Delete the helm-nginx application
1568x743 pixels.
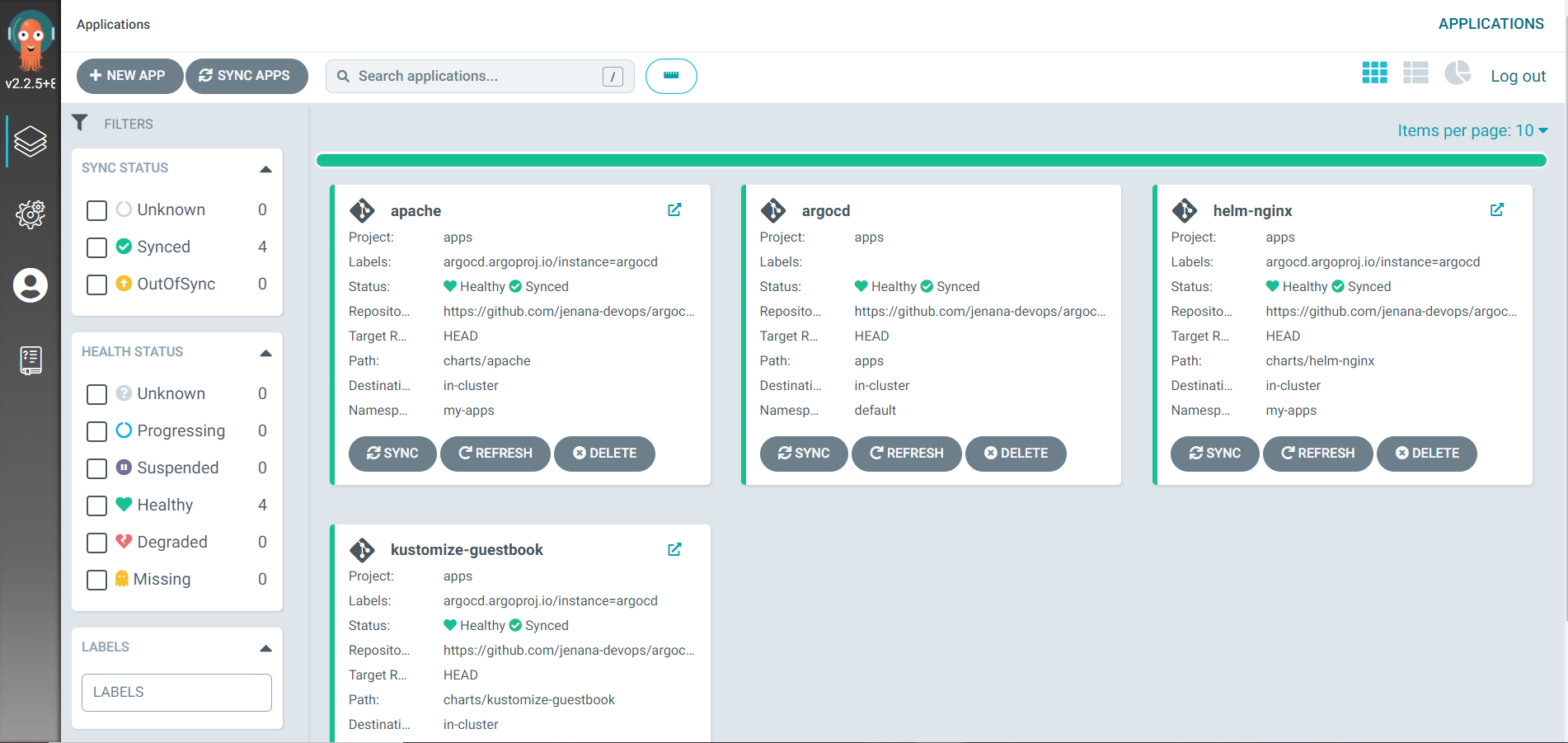tap(1427, 454)
